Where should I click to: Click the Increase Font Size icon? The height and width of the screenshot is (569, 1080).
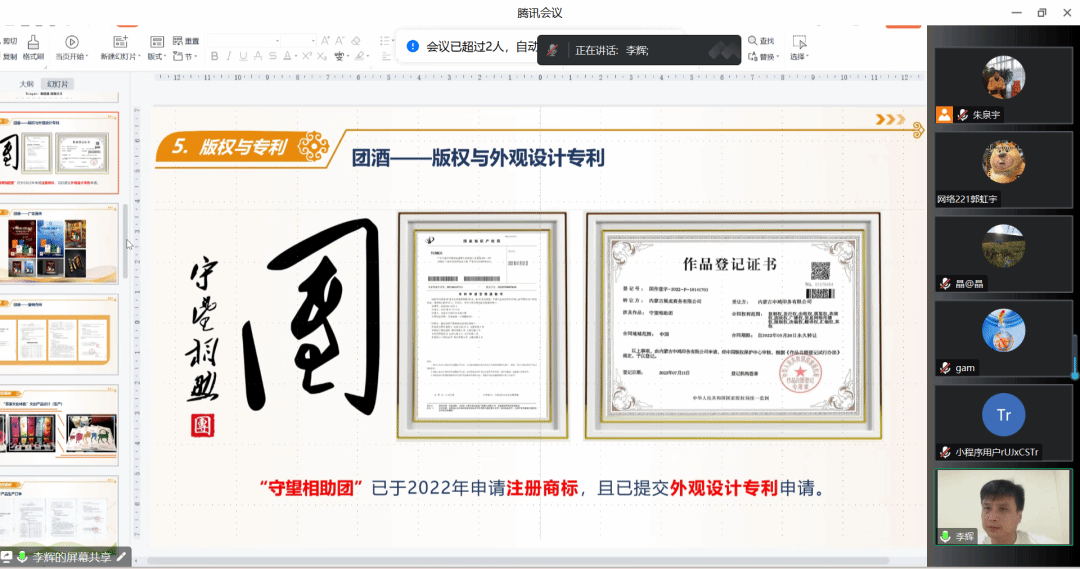325,41
